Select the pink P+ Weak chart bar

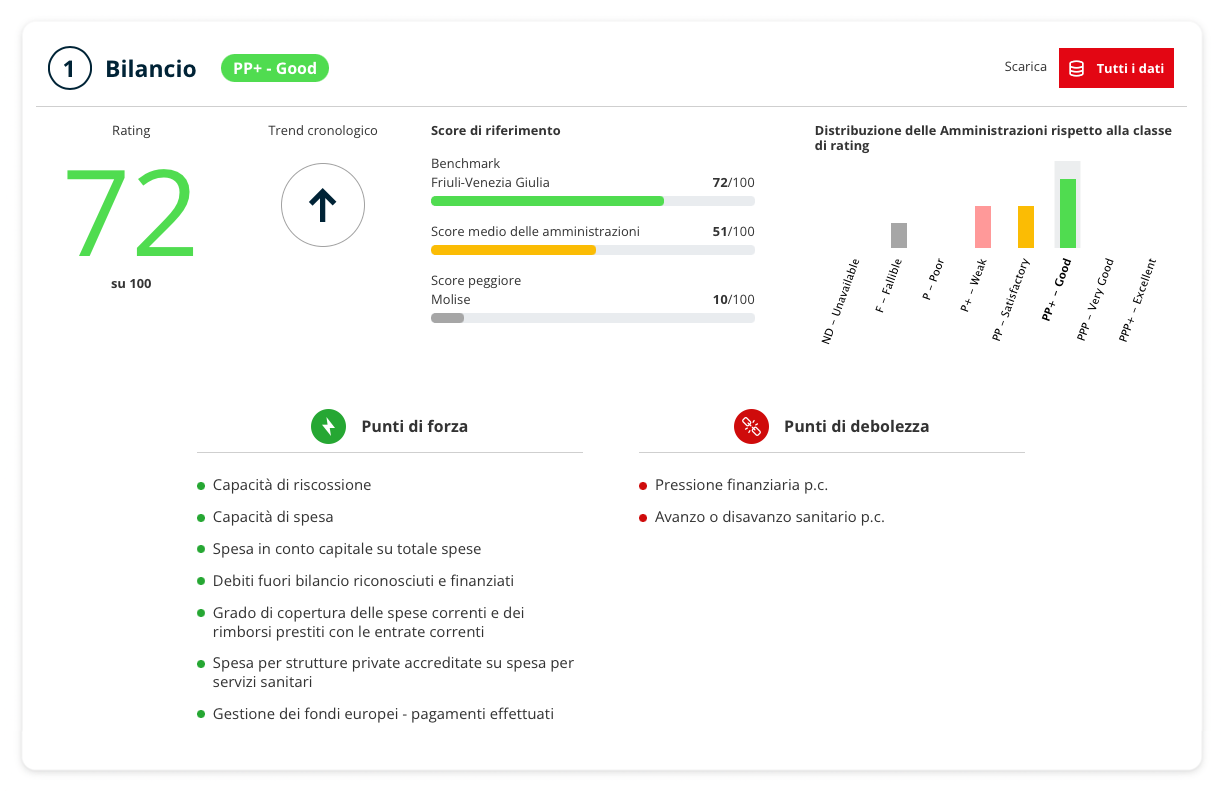tap(982, 227)
